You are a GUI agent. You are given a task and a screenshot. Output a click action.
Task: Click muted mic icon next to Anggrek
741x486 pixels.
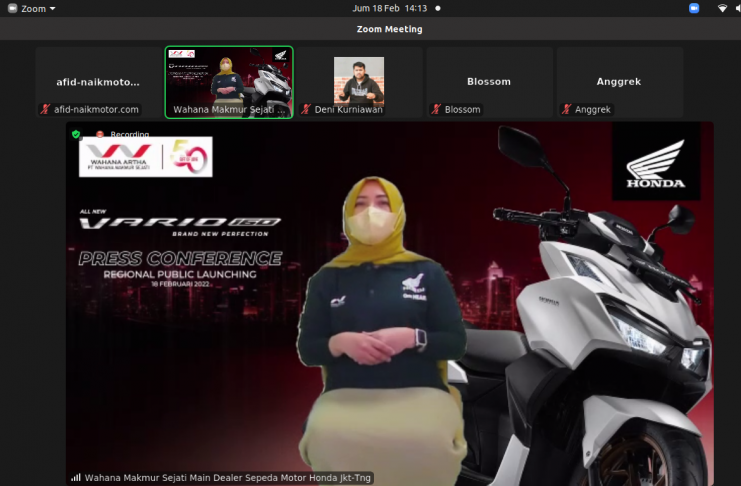(566, 110)
